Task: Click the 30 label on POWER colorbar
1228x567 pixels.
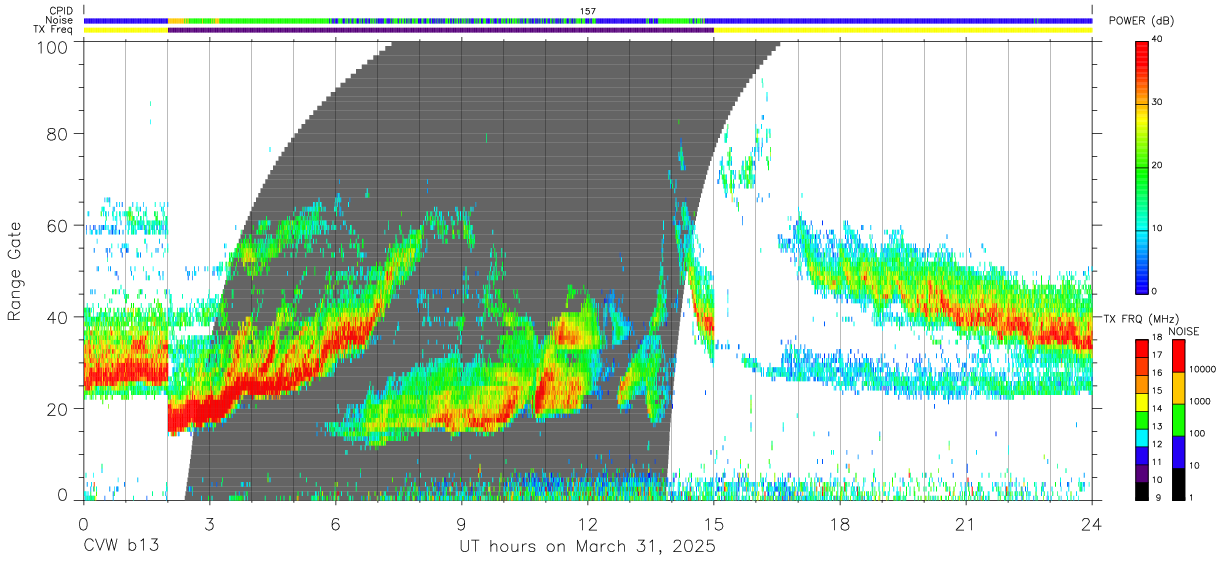Action: point(1159,103)
